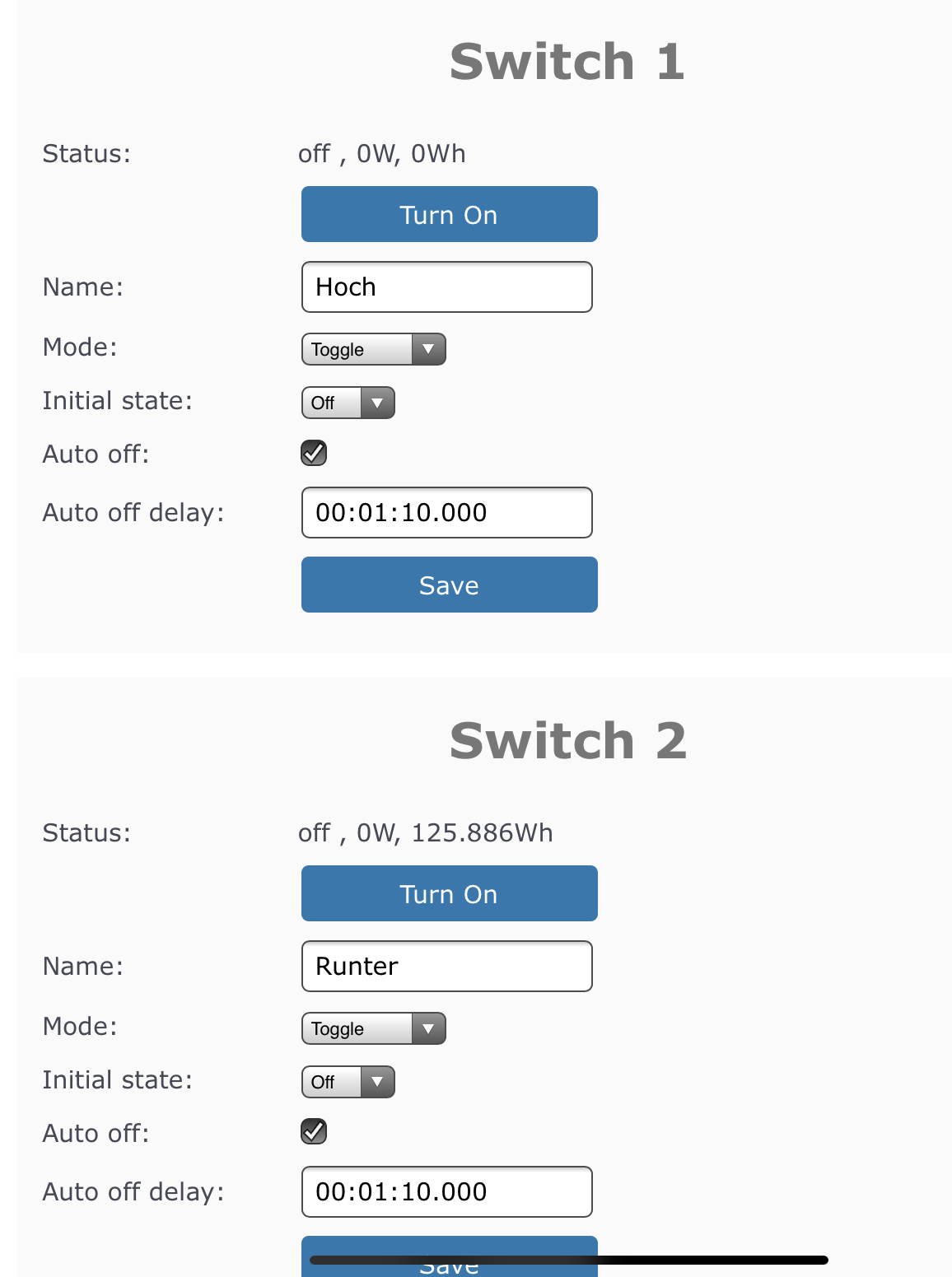The height and width of the screenshot is (1277, 952).
Task: Save the Switch 1 settings
Action: click(449, 585)
